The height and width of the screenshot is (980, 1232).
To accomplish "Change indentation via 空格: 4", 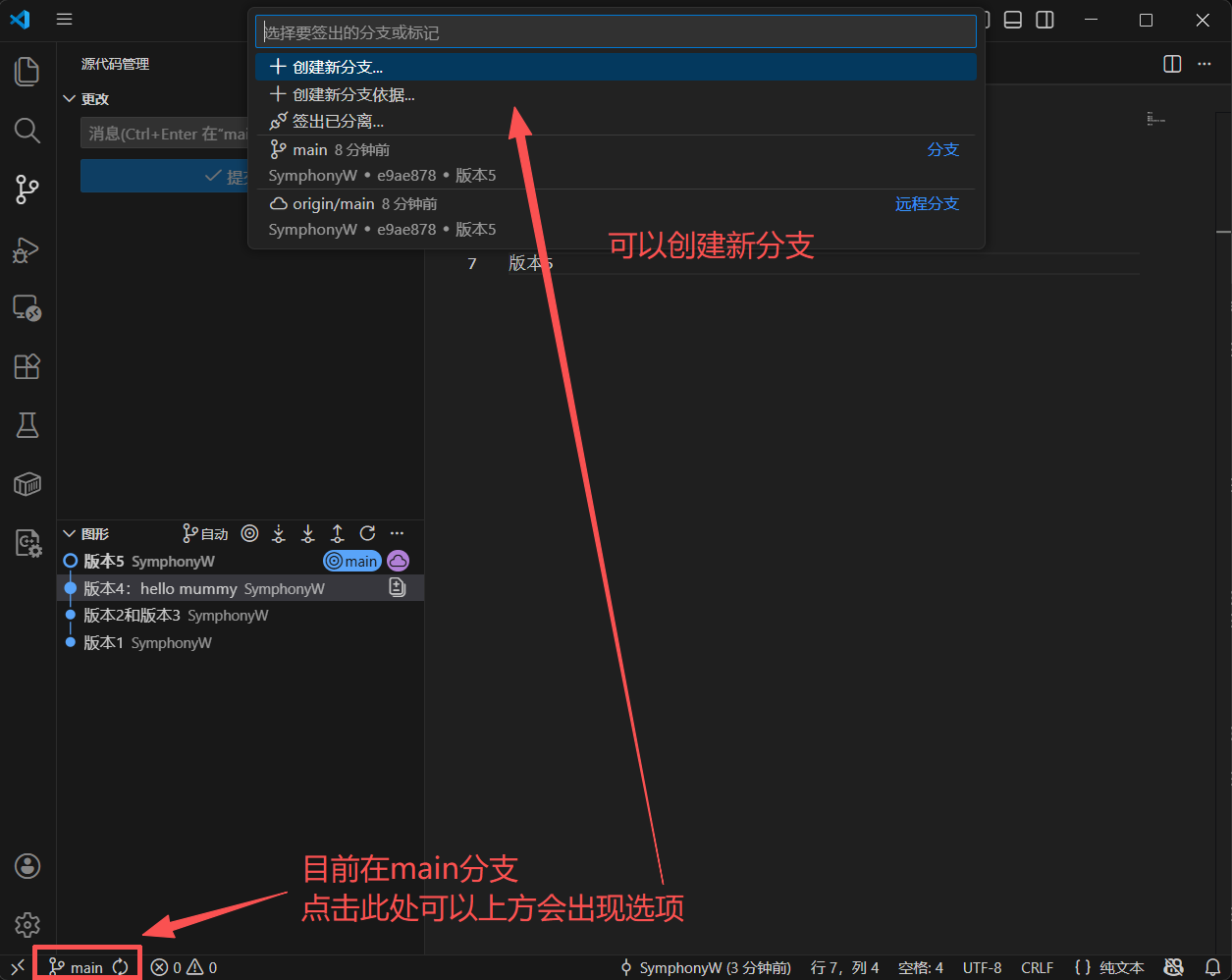I will [921, 967].
